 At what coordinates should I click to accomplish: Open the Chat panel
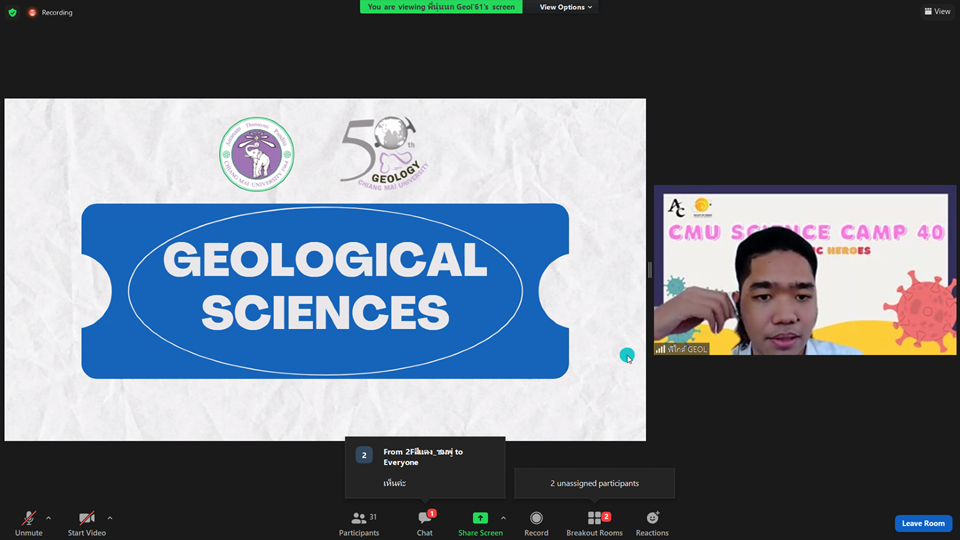point(425,521)
